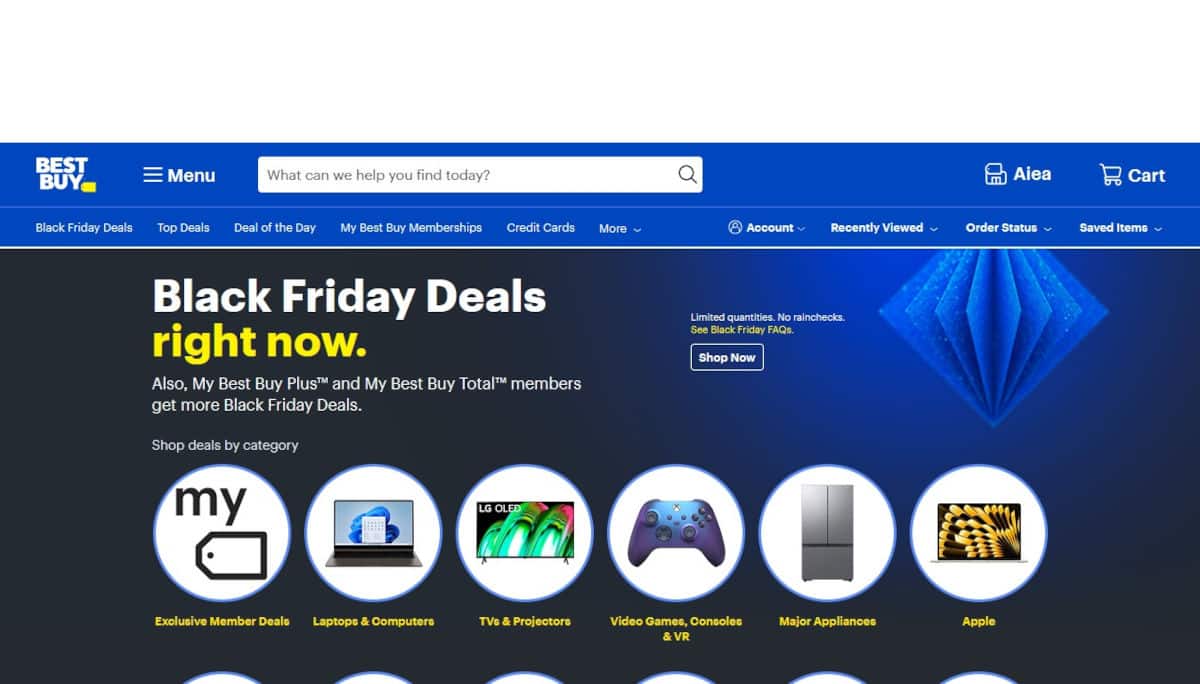Open the Recently Viewed dropdown
Image resolution: width=1200 pixels, height=684 pixels.
(x=884, y=227)
